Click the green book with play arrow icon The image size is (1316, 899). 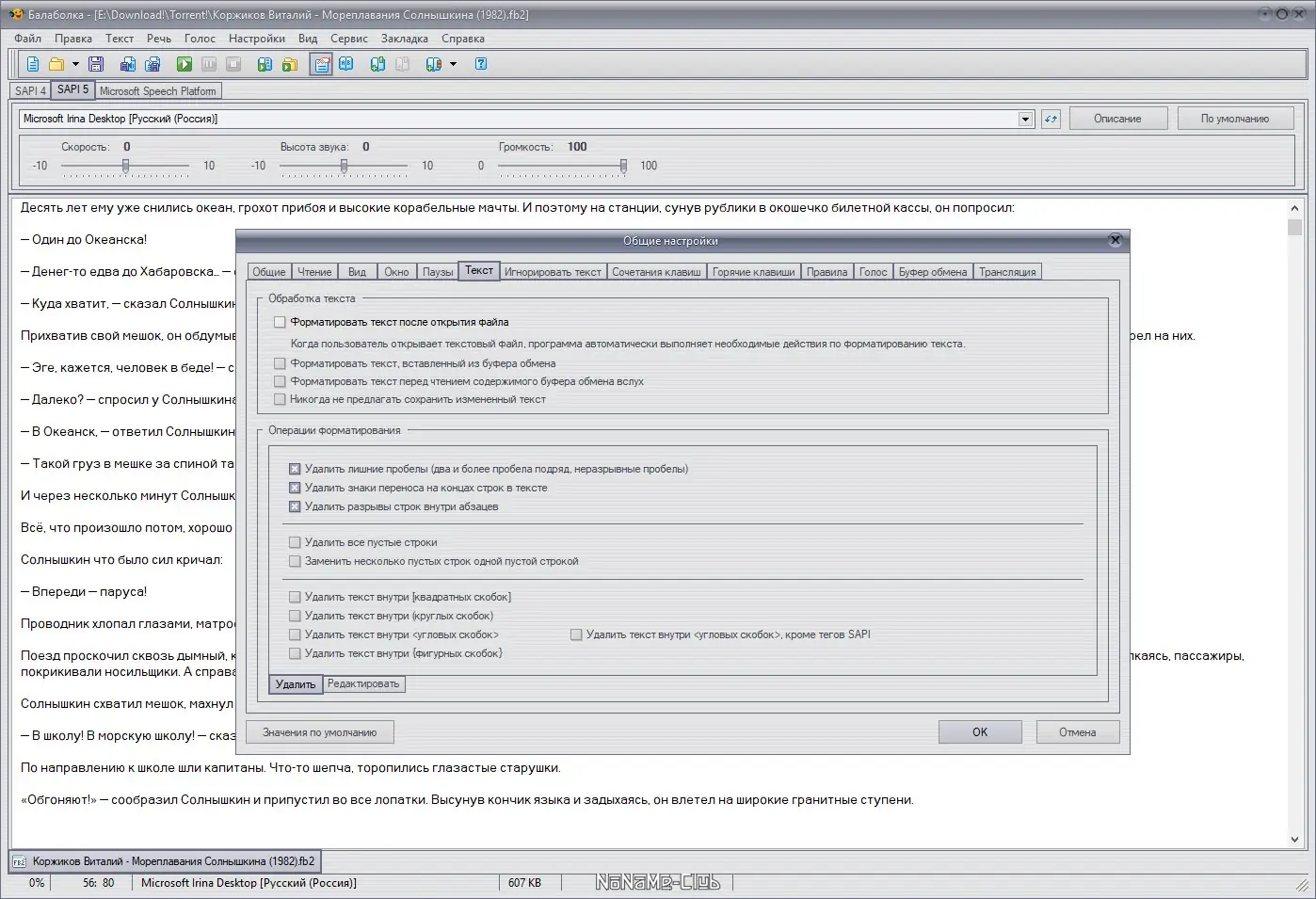coord(265,64)
